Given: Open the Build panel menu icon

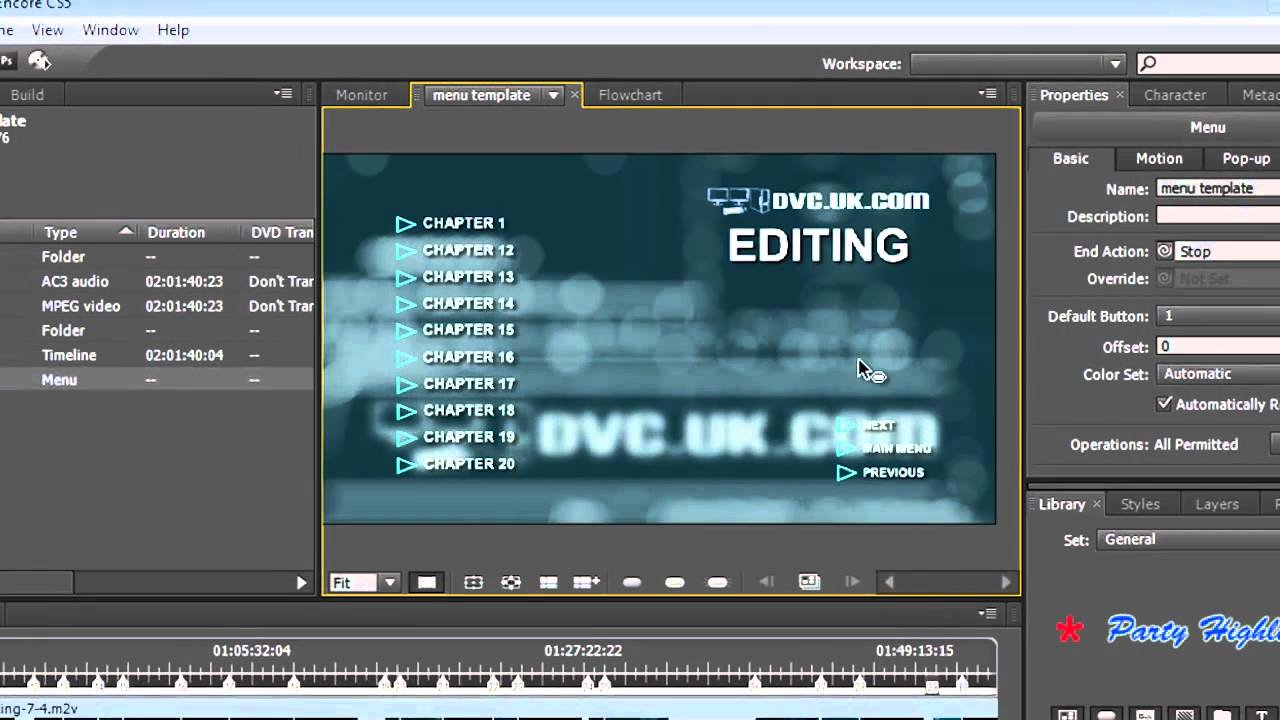Looking at the screenshot, I should click(x=283, y=93).
